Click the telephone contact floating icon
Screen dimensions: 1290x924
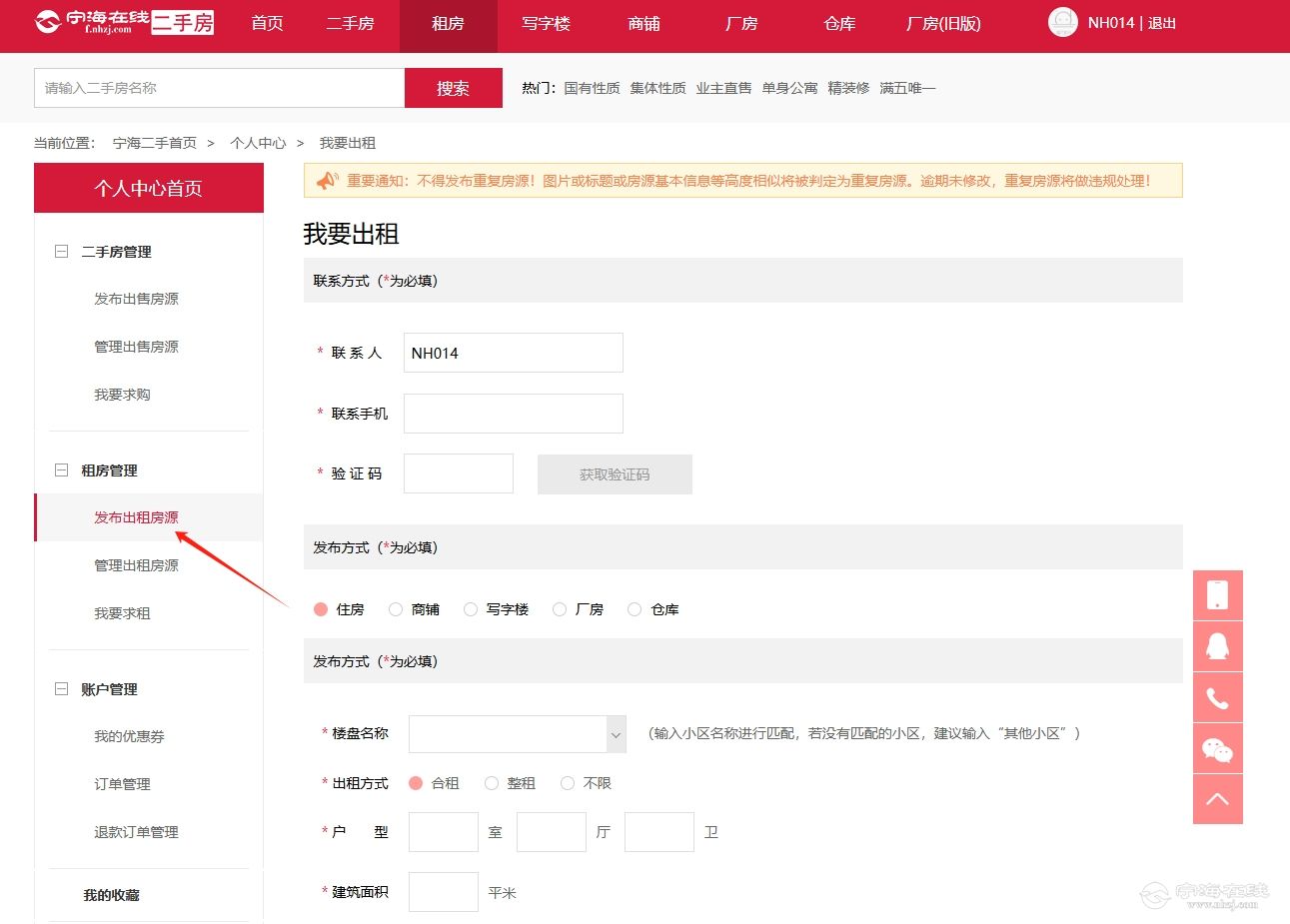coord(1217,697)
